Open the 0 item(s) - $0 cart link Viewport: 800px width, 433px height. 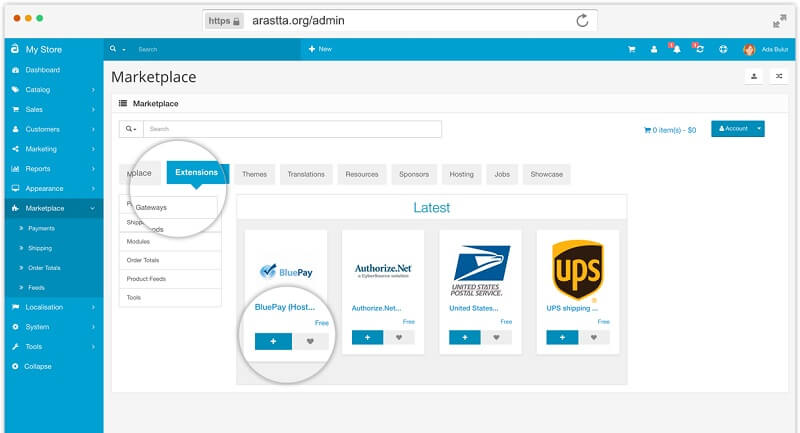(670, 130)
